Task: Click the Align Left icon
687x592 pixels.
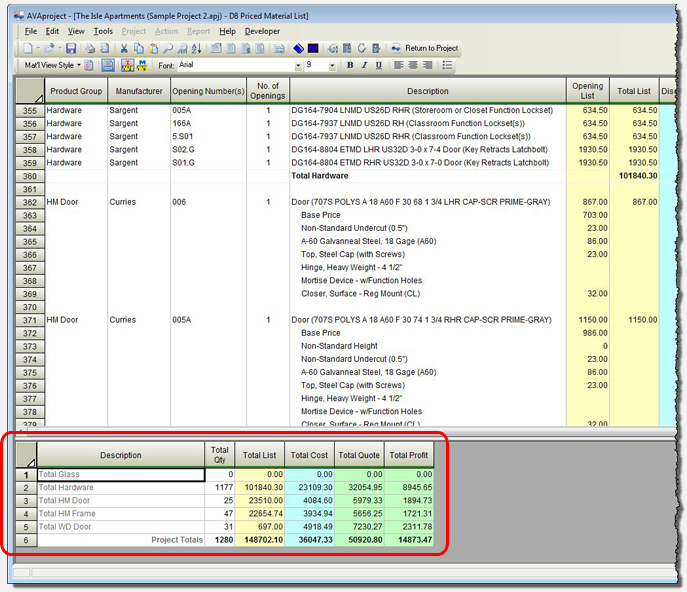Action: coord(397,65)
